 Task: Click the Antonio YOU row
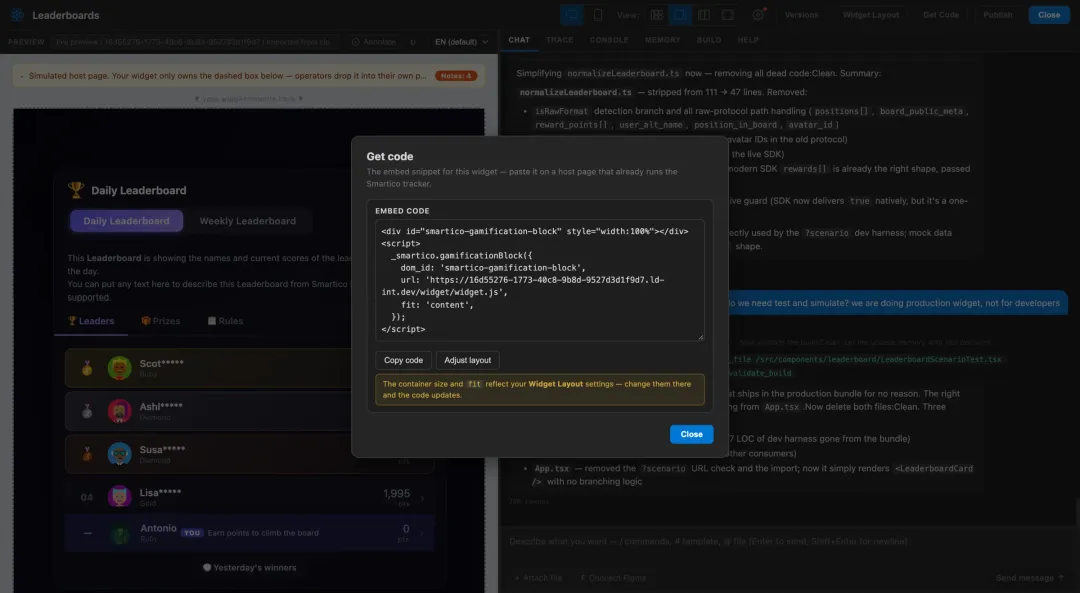click(x=249, y=532)
